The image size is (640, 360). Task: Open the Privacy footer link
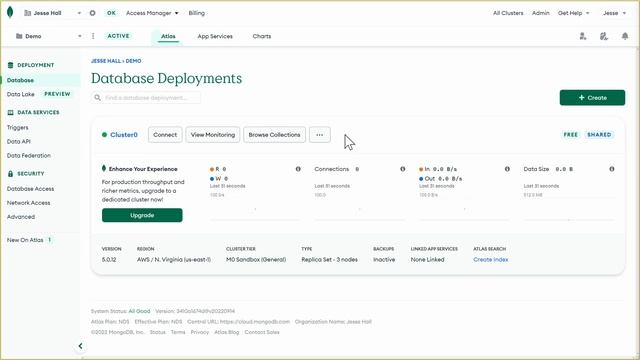pyautogui.click(x=200, y=332)
